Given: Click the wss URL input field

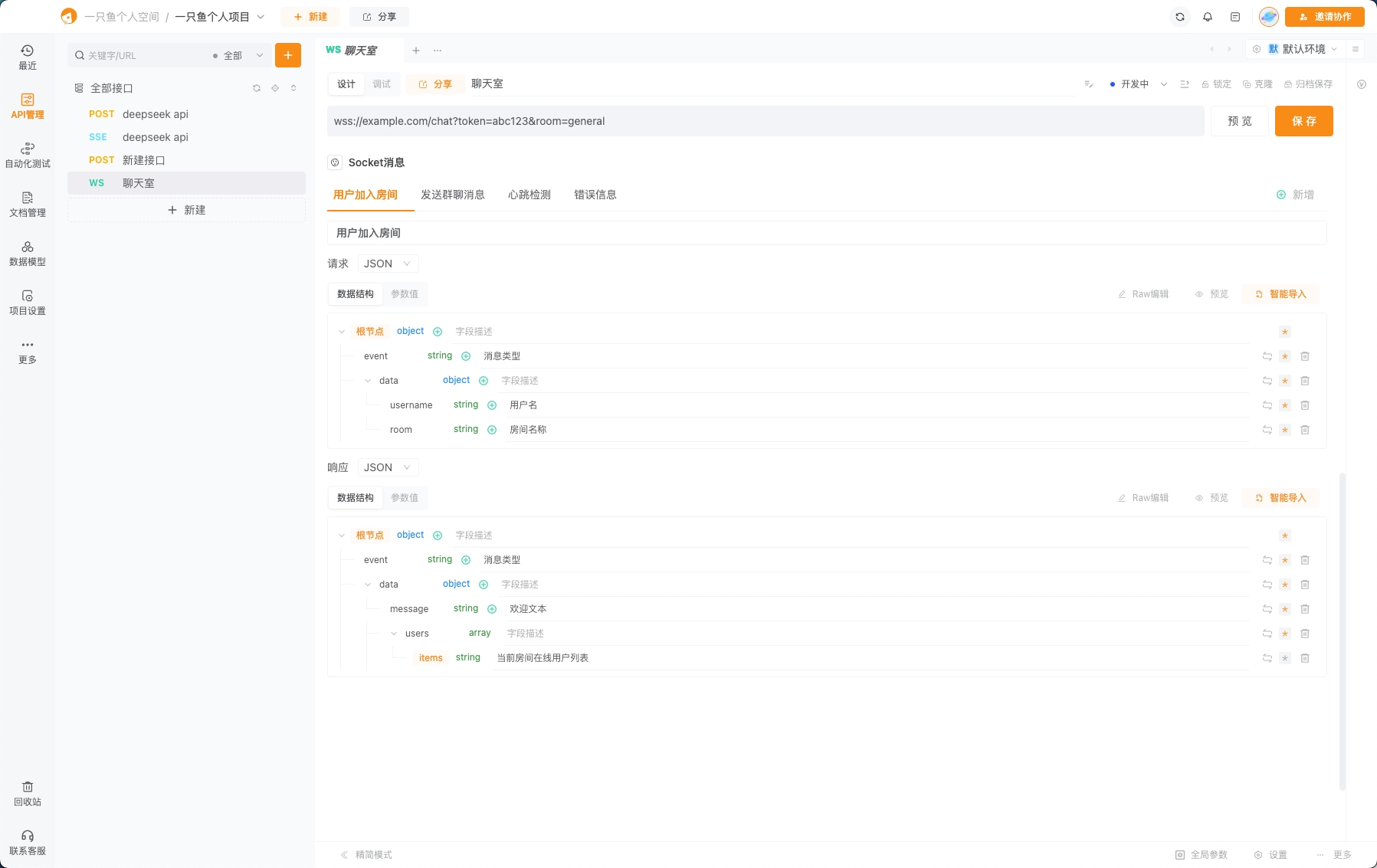Looking at the screenshot, I should tap(766, 121).
